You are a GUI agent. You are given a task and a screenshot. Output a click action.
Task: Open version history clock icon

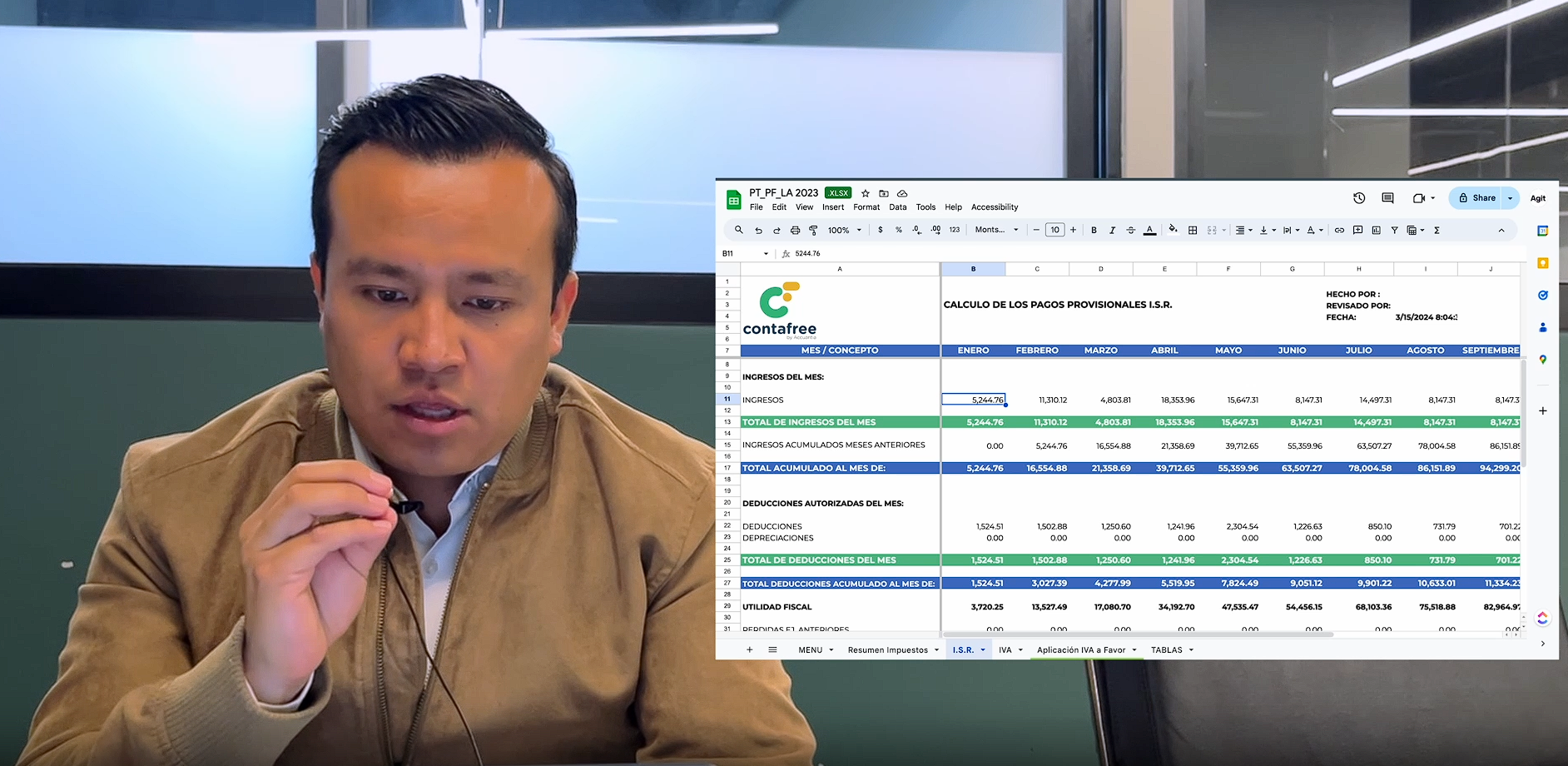[1359, 198]
